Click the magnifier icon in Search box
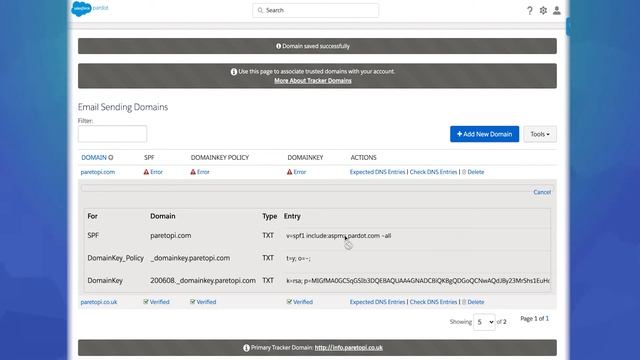The height and width of the screenshot is (360, 640). [x=260, y=10]
